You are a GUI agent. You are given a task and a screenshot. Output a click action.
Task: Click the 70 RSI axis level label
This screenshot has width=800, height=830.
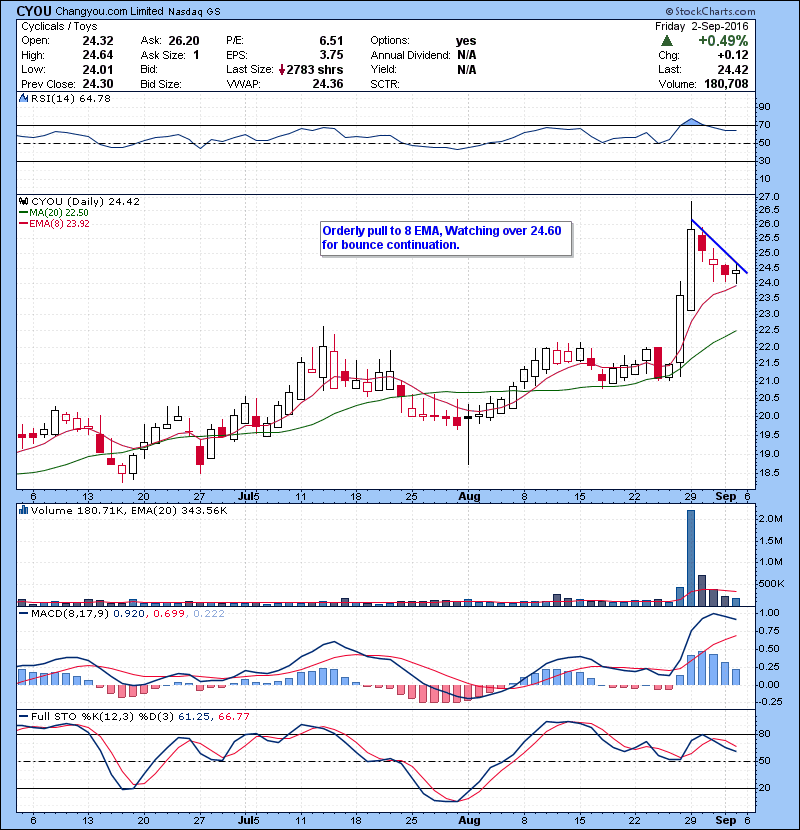[x=765, y=125]
